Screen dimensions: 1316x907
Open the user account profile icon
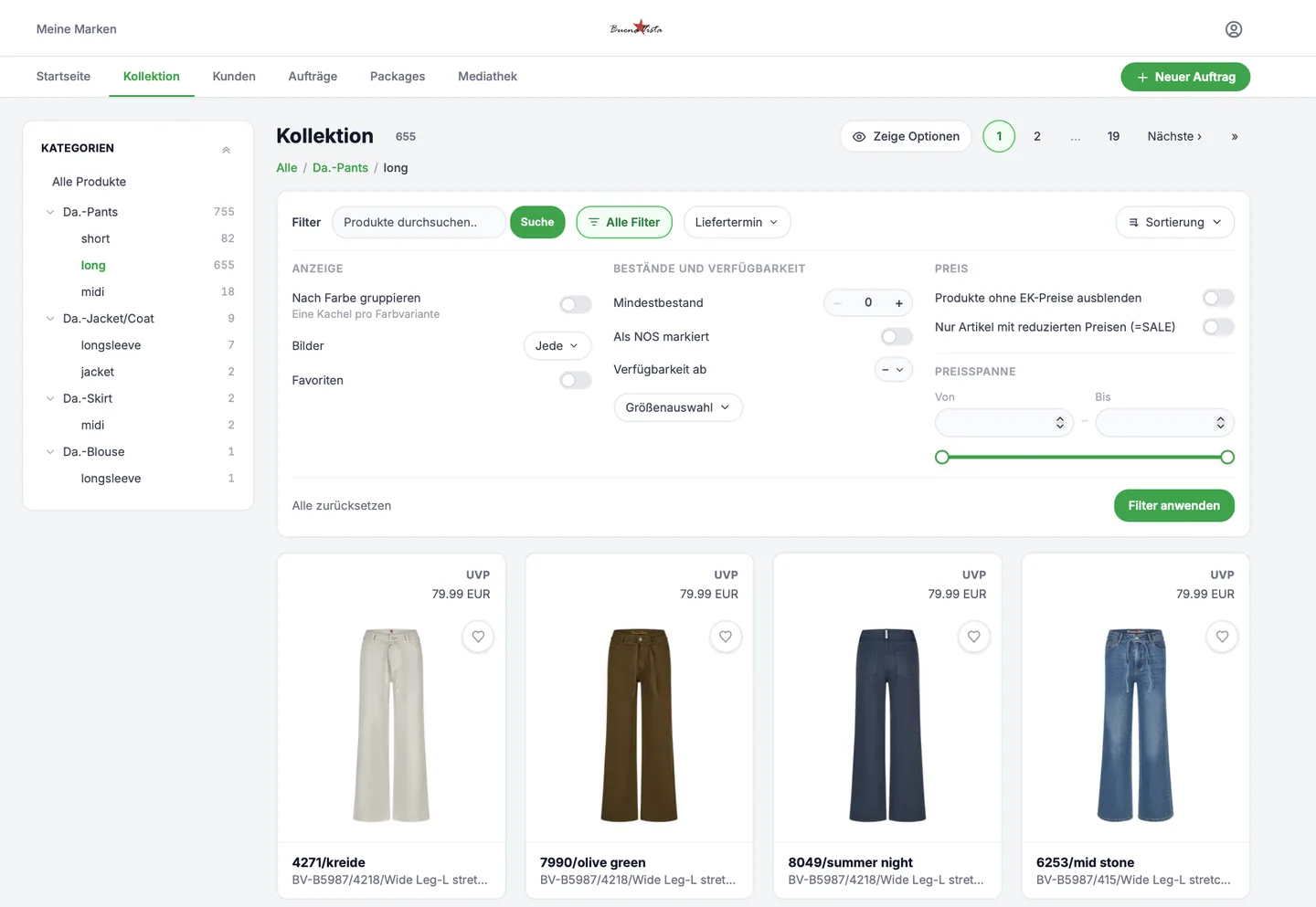coord(1234,29)
